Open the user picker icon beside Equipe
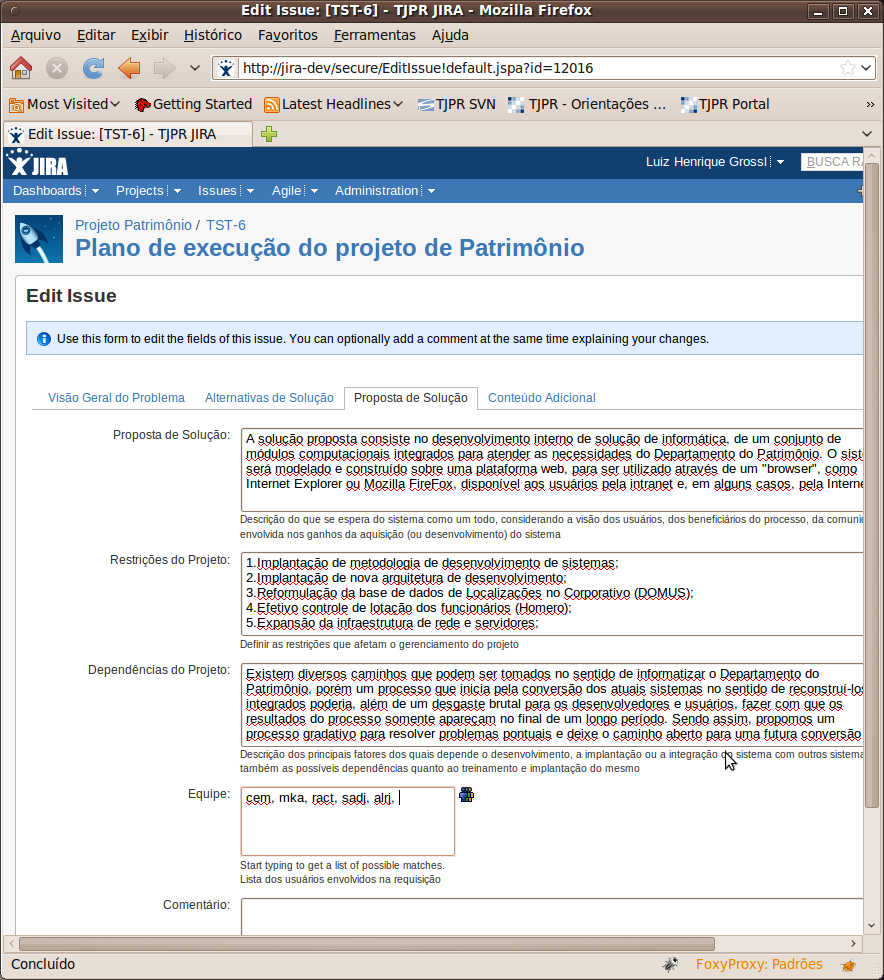The height and width of the screenshot is (980, 884). pos(466,795)
